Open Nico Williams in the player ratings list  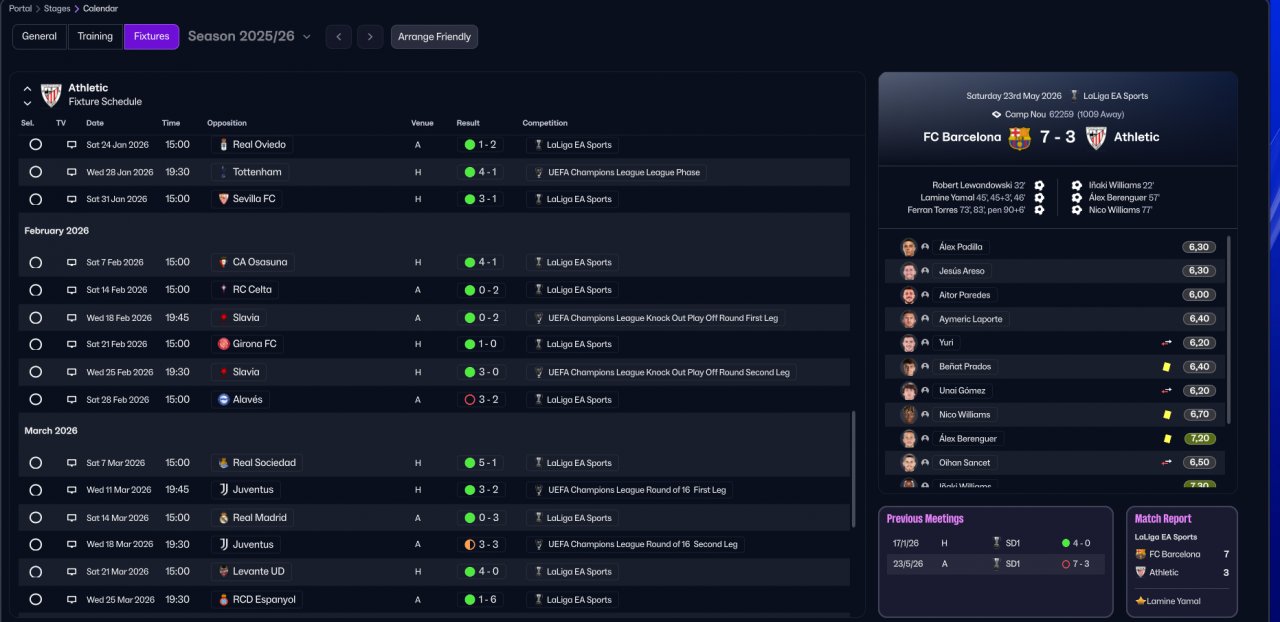964,414
